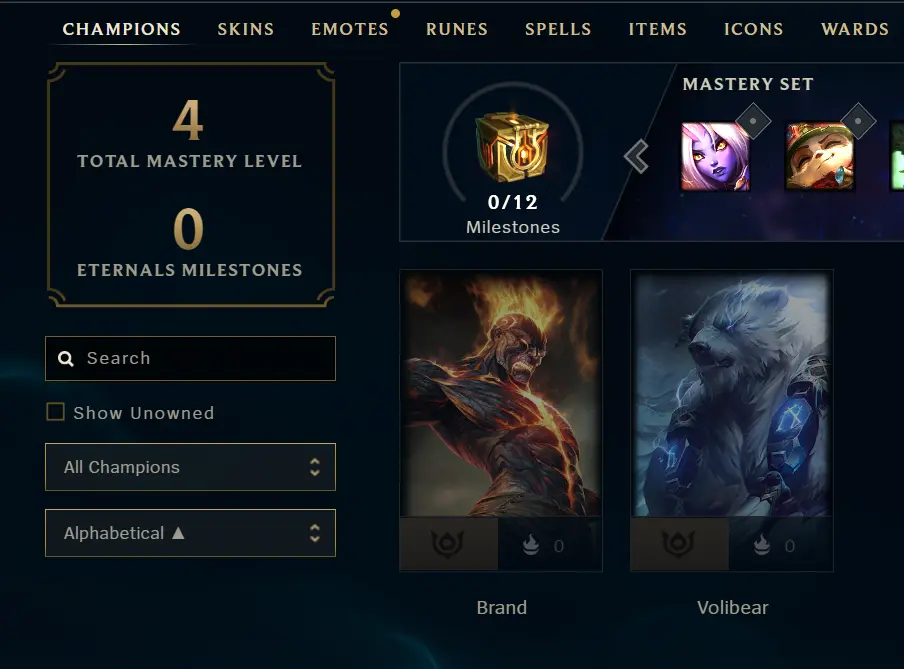
Task: Click the golden mastery chest icon
Action: pyautogui.click(x=512, y=146)
